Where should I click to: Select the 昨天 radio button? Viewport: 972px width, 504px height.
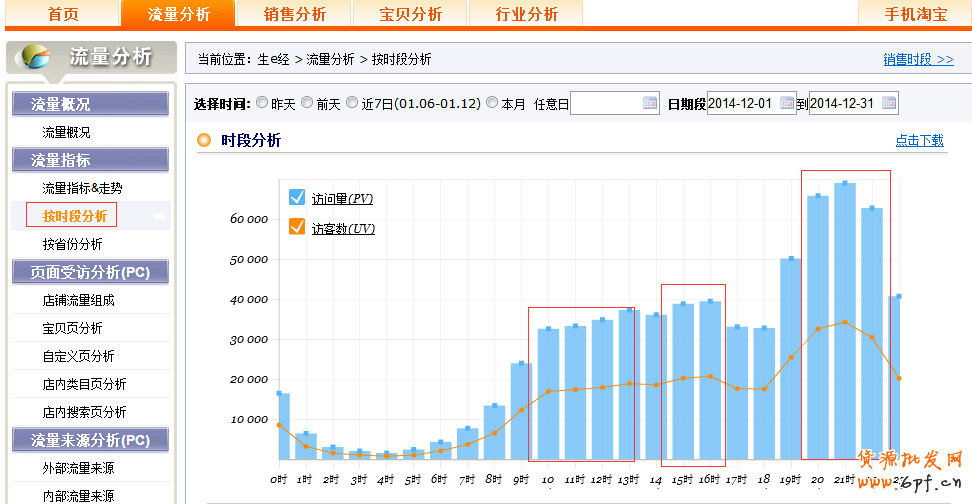[262, 103]
